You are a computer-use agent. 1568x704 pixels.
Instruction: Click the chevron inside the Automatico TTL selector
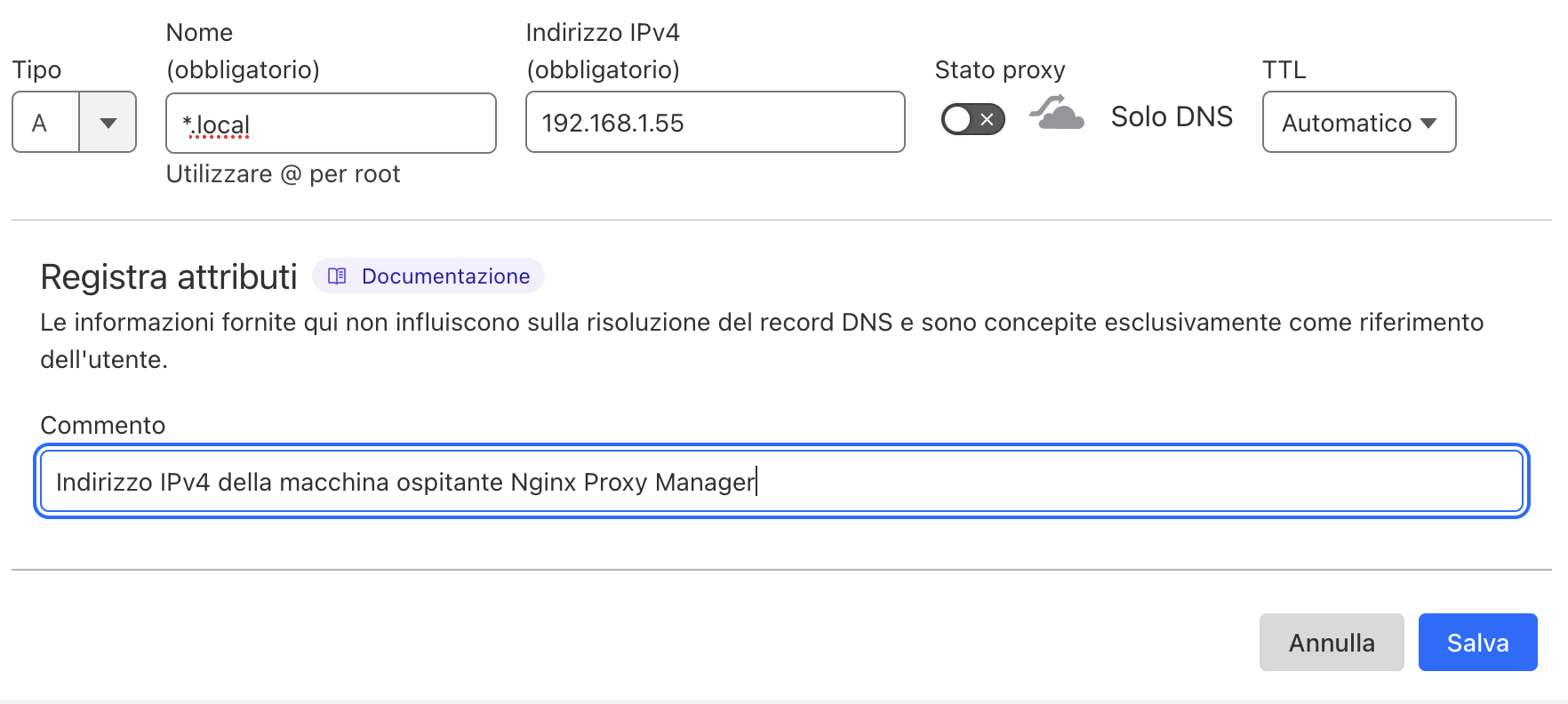click(1428, 124)
